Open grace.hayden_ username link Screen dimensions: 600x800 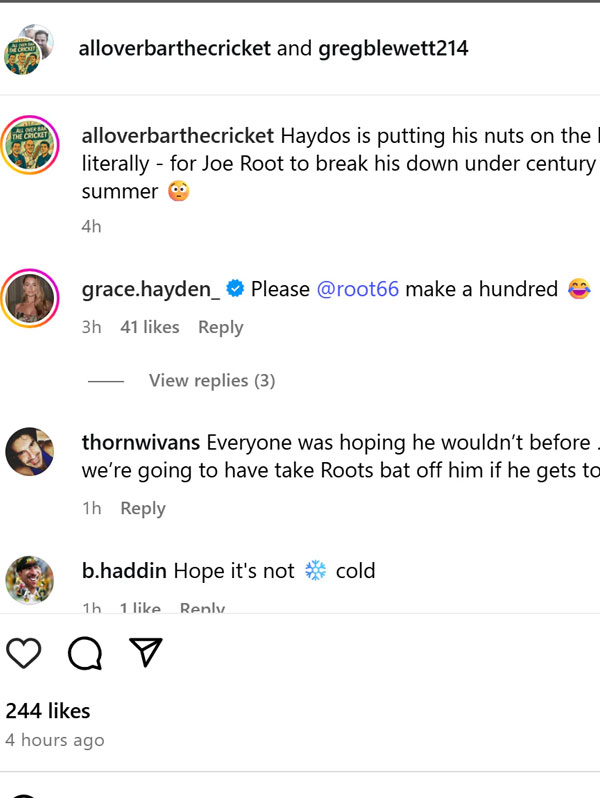coord(151,289)
